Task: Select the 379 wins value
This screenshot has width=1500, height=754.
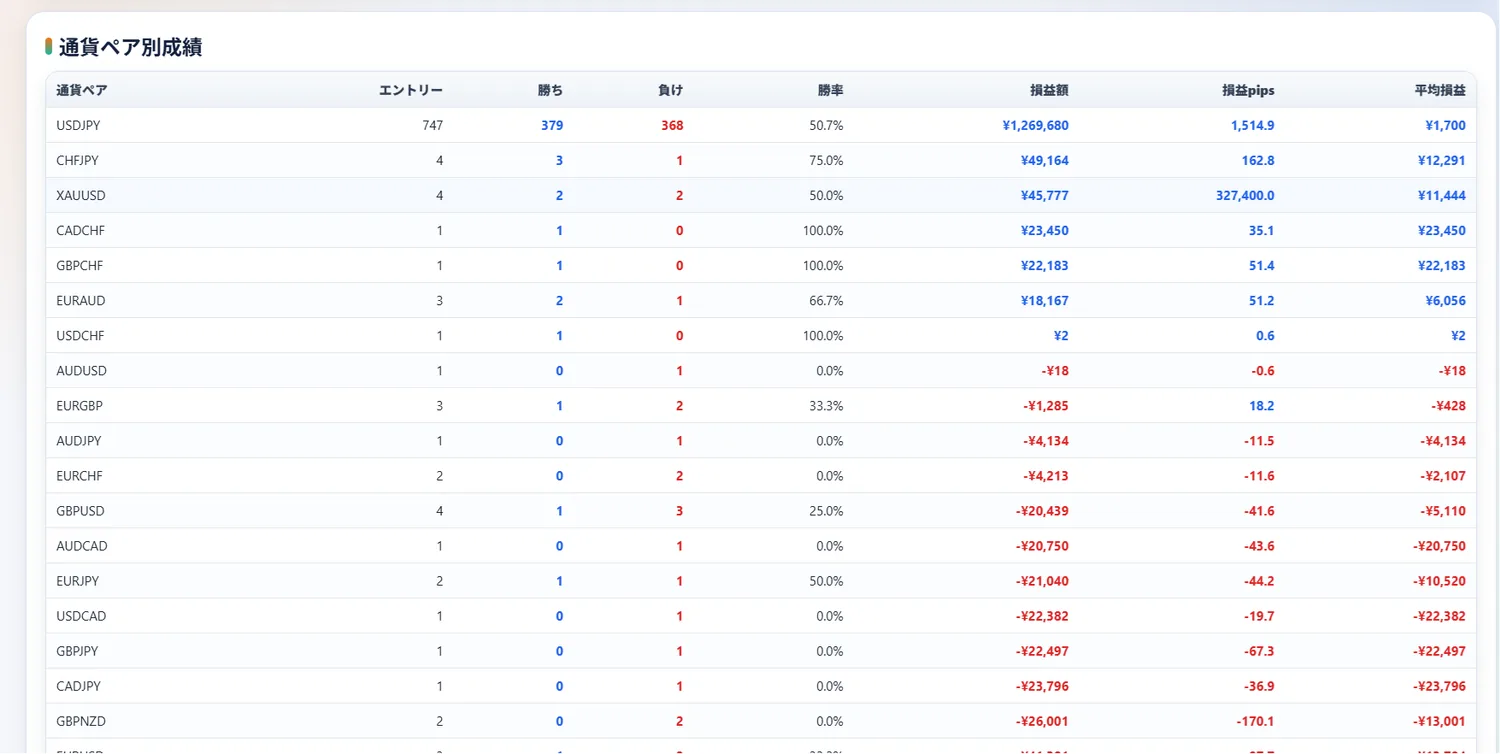Action: click(x=552, y=125)
